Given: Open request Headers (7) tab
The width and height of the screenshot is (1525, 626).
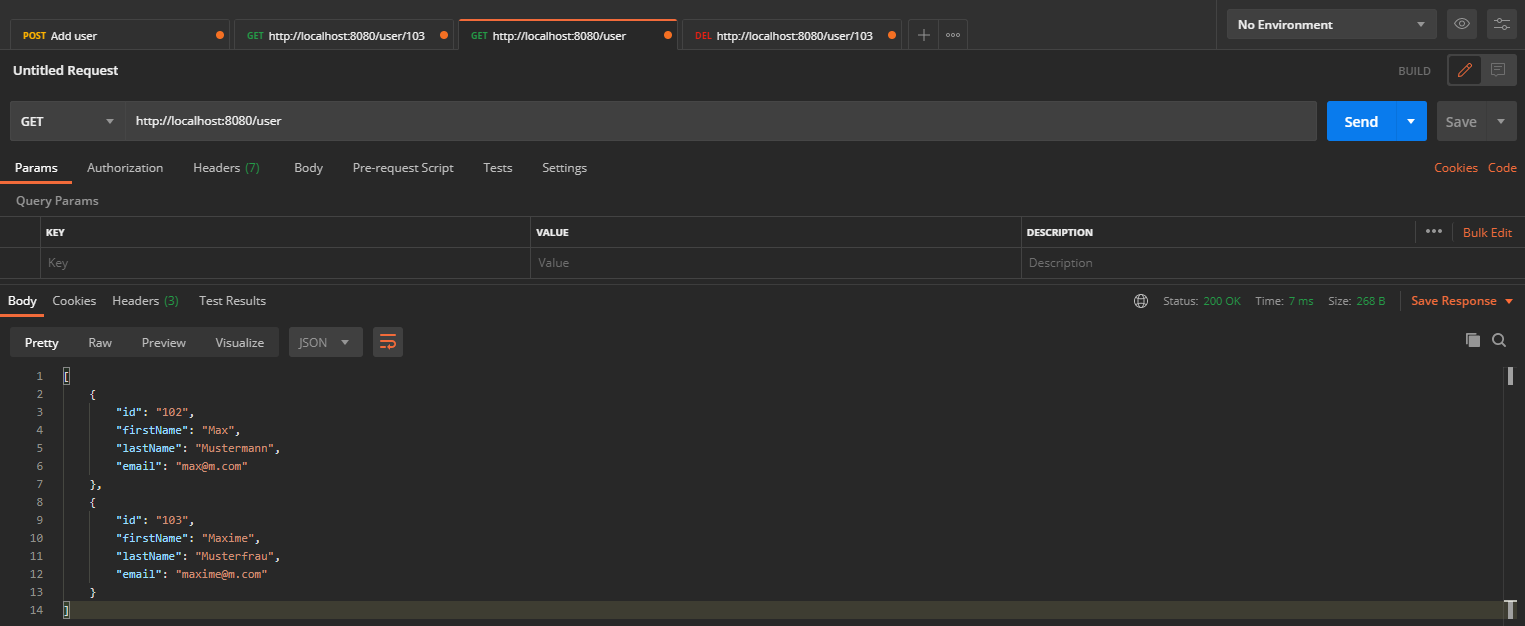Looking at the screenshot, I should click(x=226, y=168).
